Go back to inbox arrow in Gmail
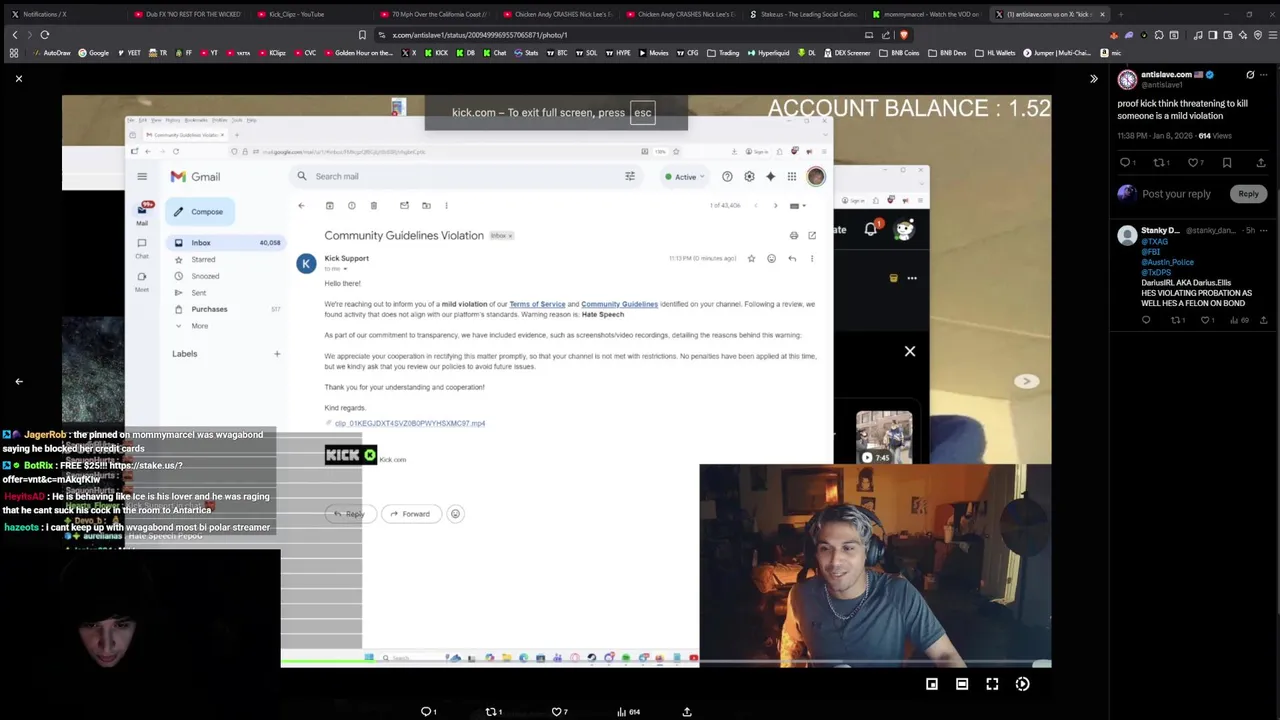Viewport: 1280px width, 720px height. [x=301, y=206]
